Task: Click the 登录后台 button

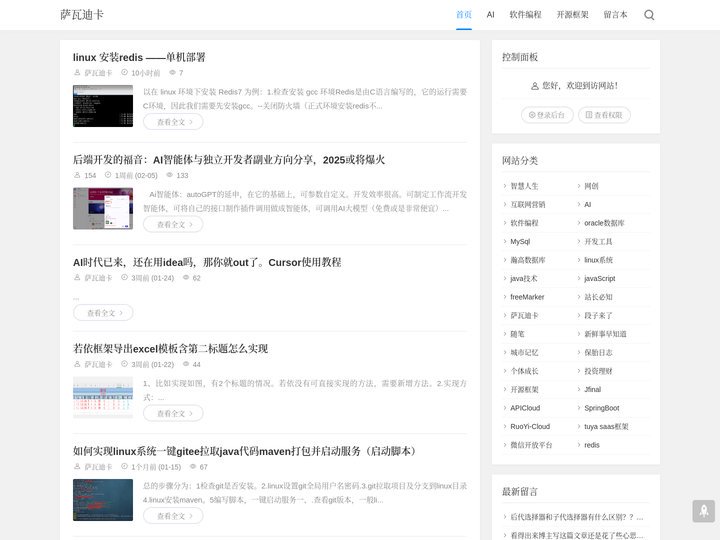Action: click(x=547, y=115)
